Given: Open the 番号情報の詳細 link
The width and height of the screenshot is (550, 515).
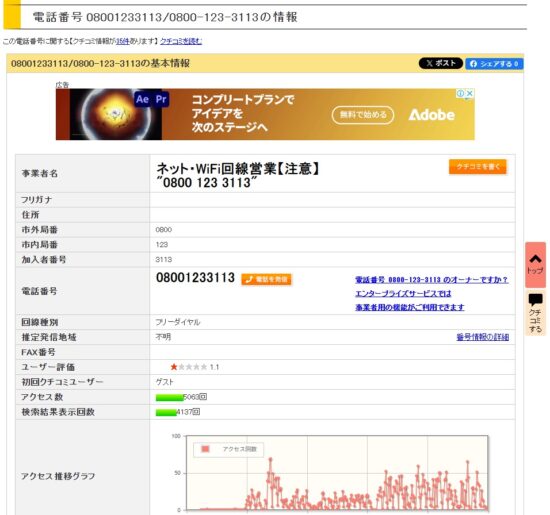Looking at the screenshot, I should point(483,337).
